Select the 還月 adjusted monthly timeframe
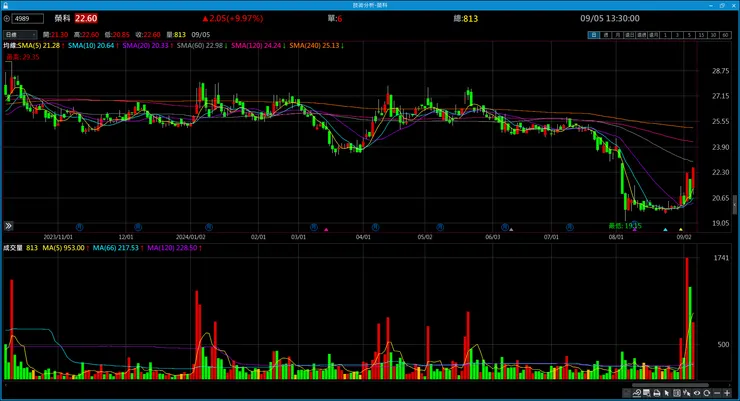Screen dimensions: 740x401 coord(653,35)
